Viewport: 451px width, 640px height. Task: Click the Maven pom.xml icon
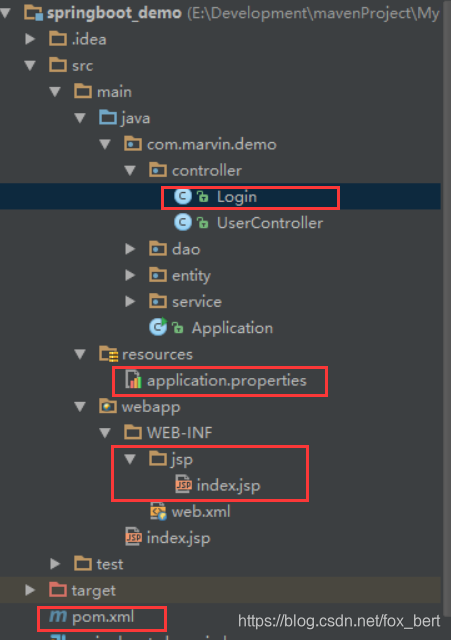[58, 616]
